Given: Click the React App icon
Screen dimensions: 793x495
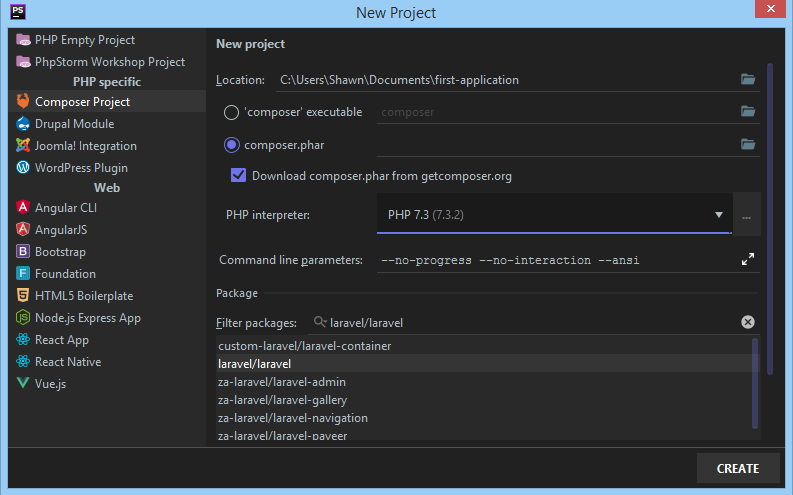Looking at the screenshot, I should click(23, 339).
